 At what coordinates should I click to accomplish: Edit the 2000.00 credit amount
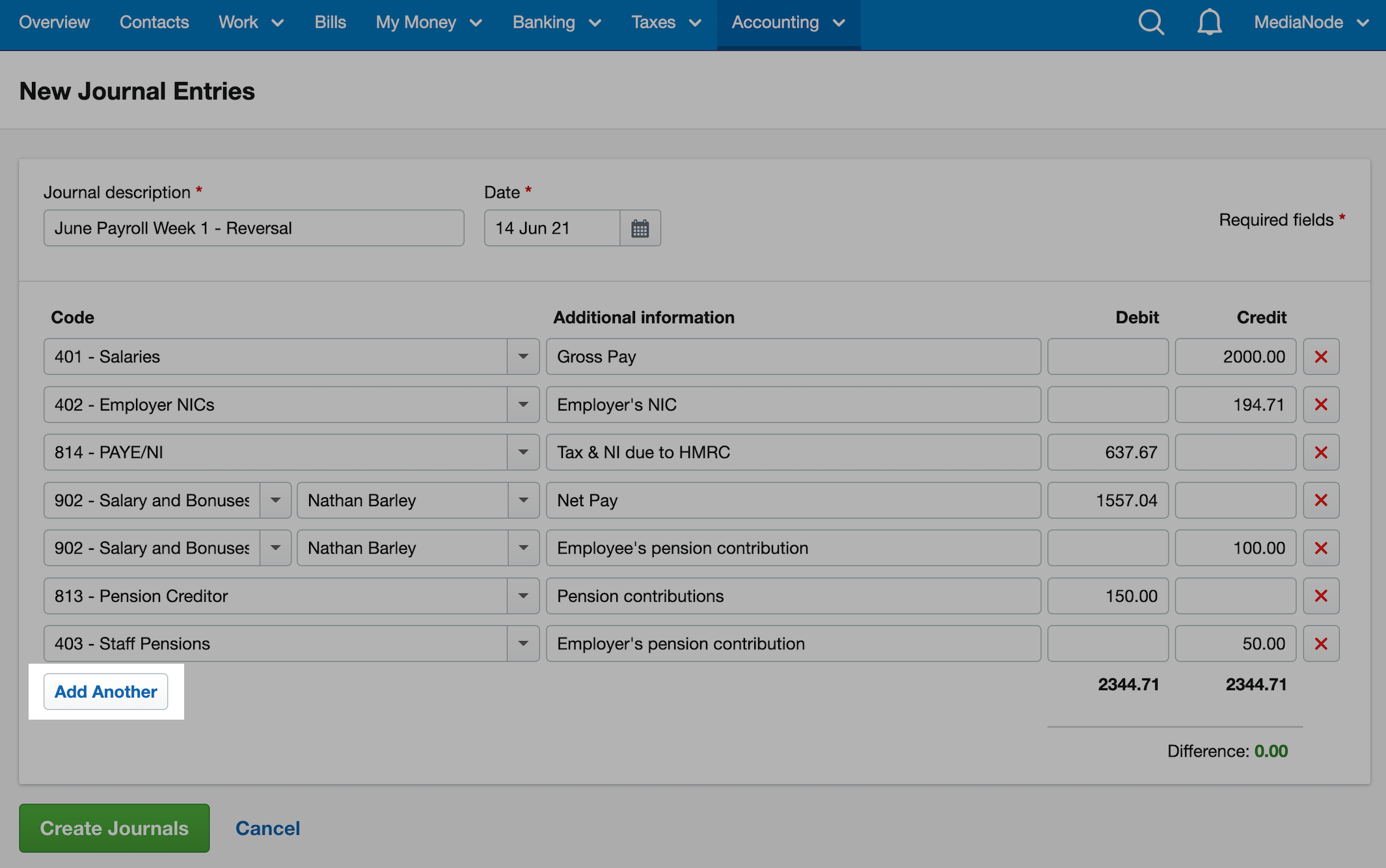[1236, 357]
